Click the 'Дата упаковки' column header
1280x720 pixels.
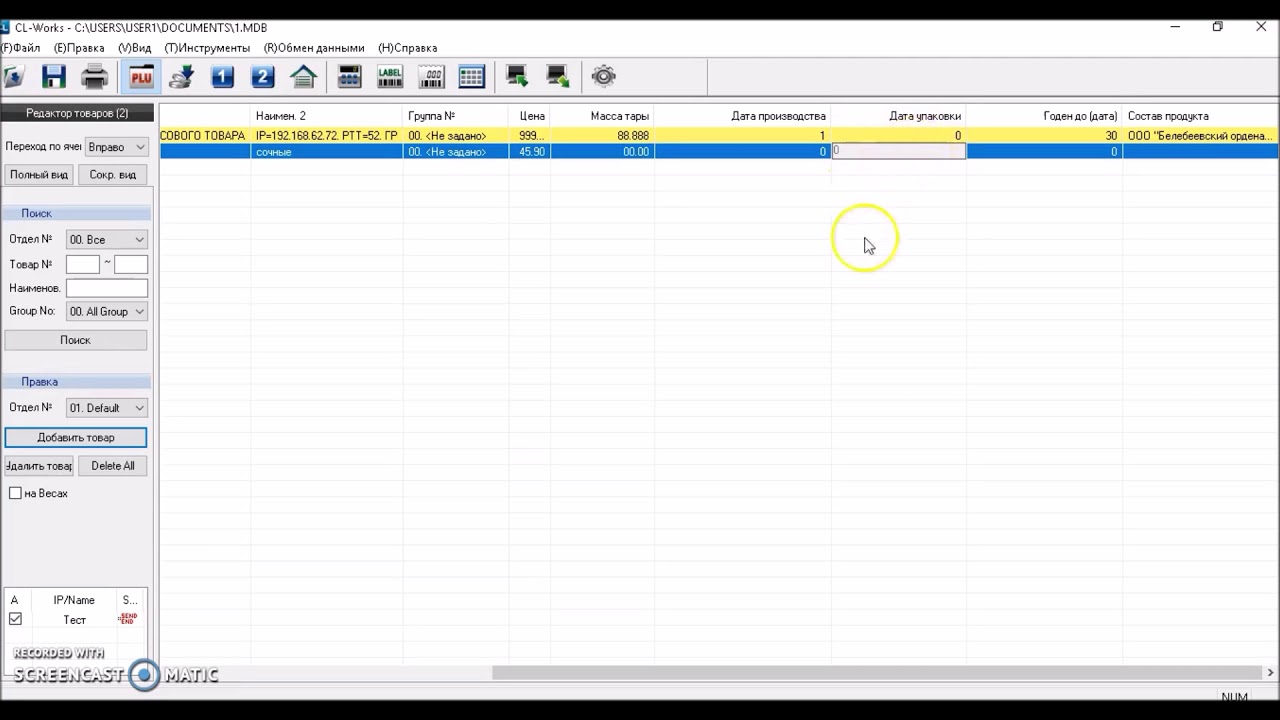[x=898, y=116]
